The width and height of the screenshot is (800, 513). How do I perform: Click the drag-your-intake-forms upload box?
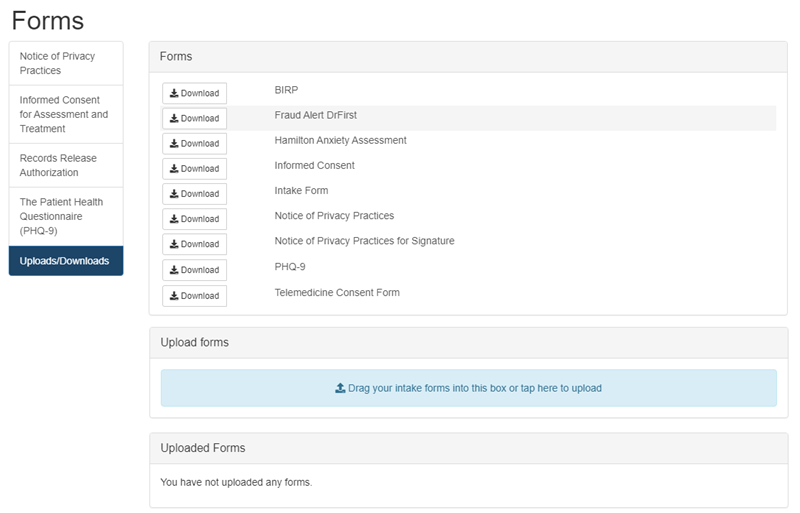point(468,388)
